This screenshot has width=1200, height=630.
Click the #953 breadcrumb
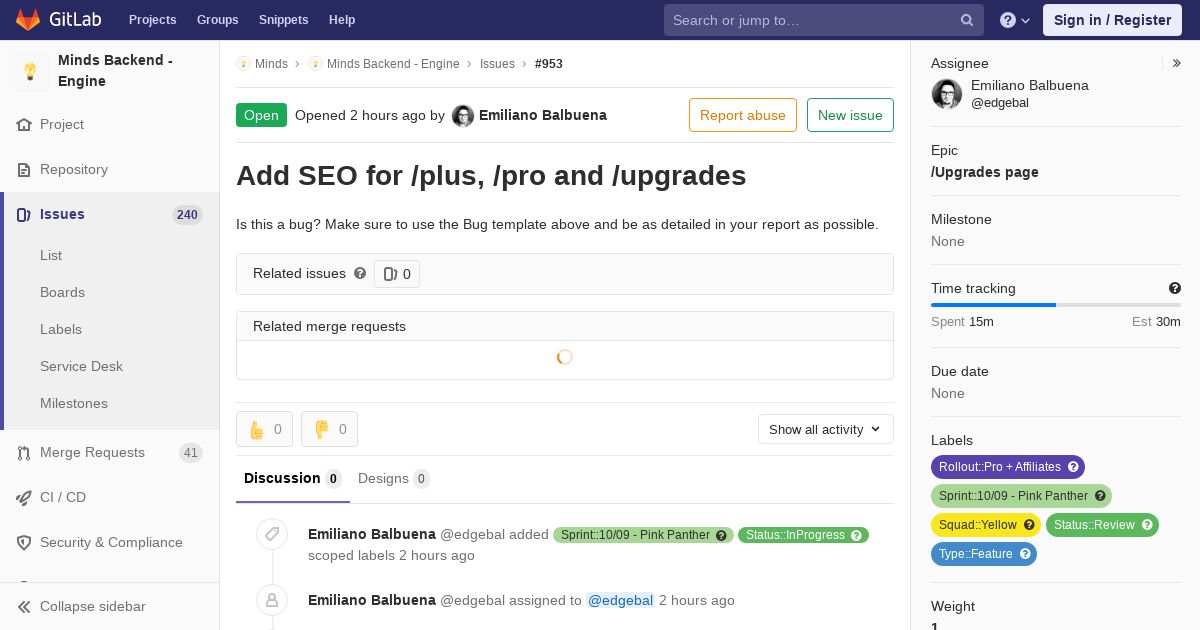pos(549,64)
